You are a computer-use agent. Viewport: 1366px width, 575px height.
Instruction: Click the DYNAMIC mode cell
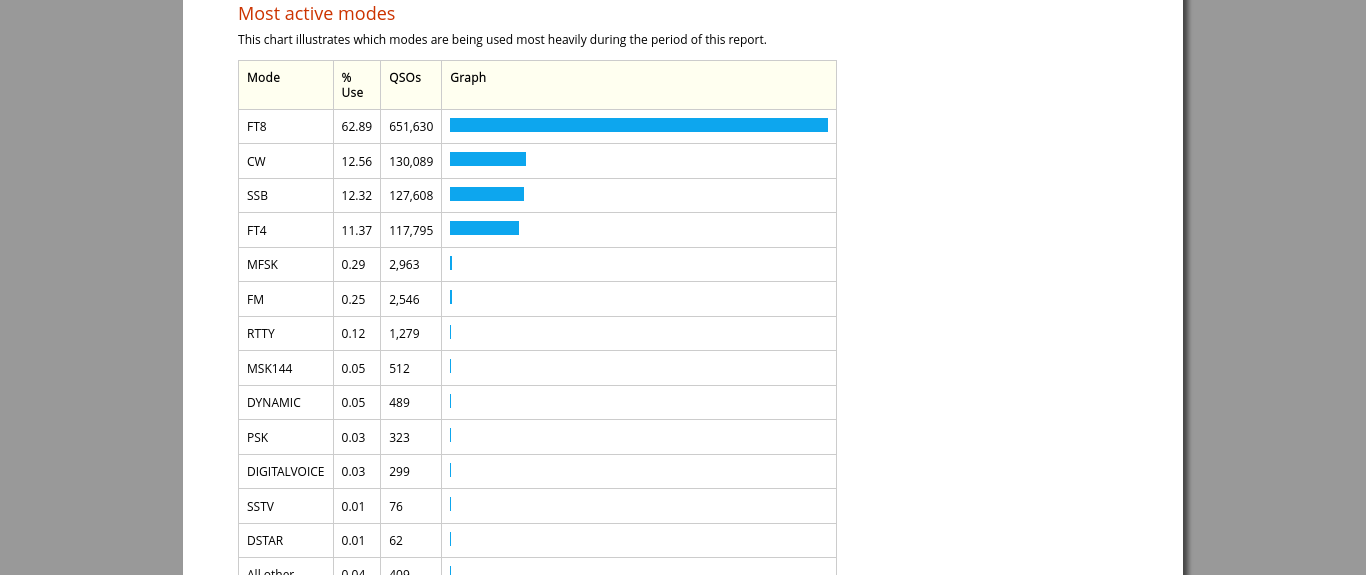click(x=273, y=403)
